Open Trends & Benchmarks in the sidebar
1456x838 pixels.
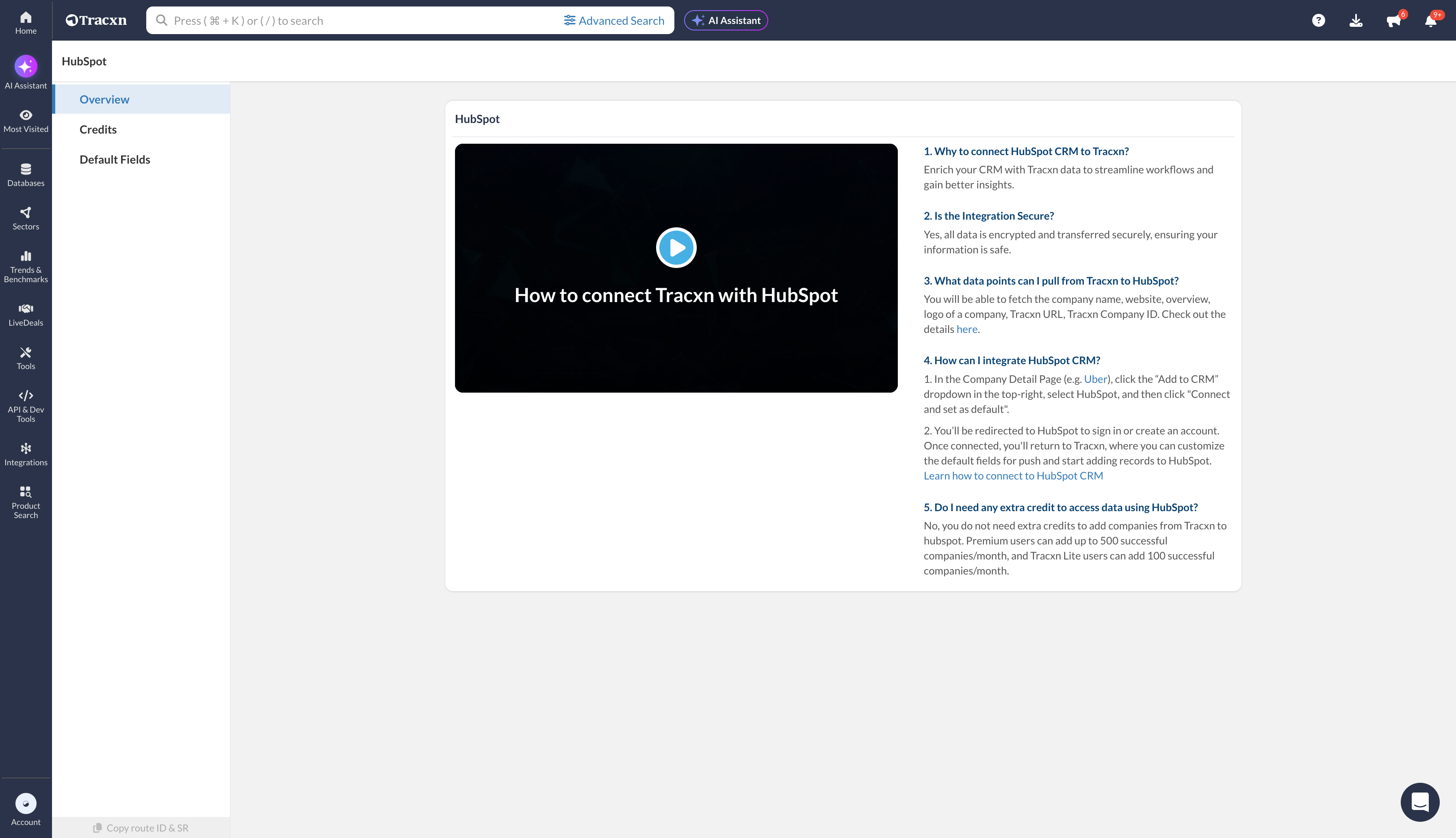tap(26, 267)
